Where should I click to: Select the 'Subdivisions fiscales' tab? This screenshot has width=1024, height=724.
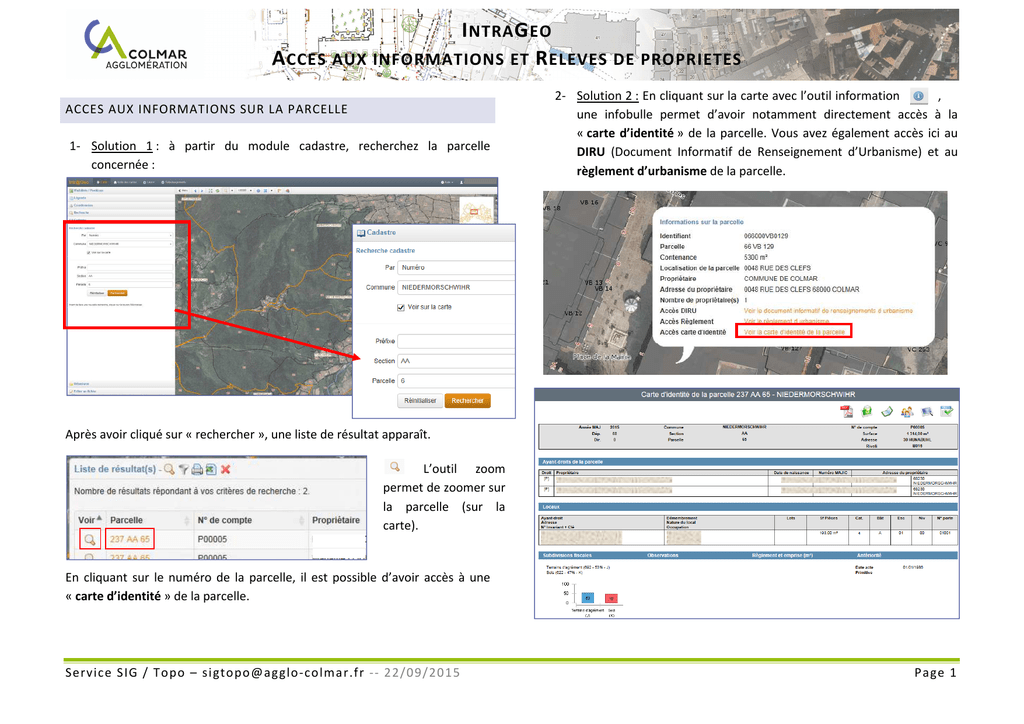tap(567, 554)
